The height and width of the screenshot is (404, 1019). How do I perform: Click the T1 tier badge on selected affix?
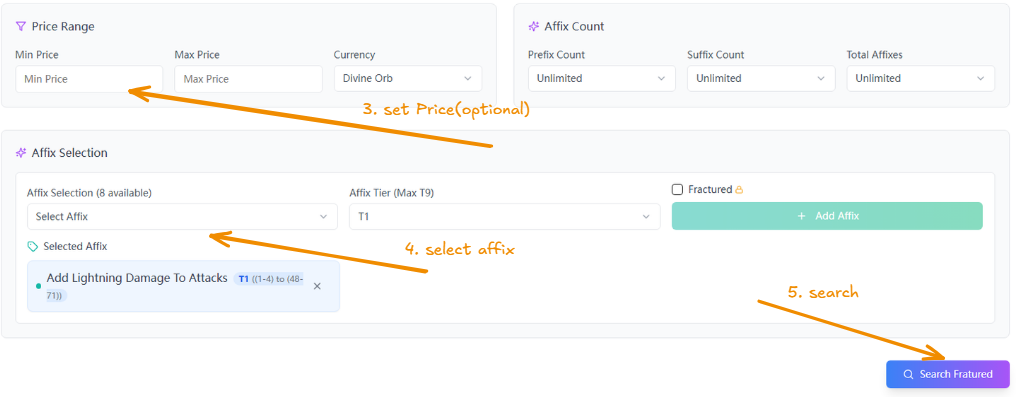click(x=244, y=279)
